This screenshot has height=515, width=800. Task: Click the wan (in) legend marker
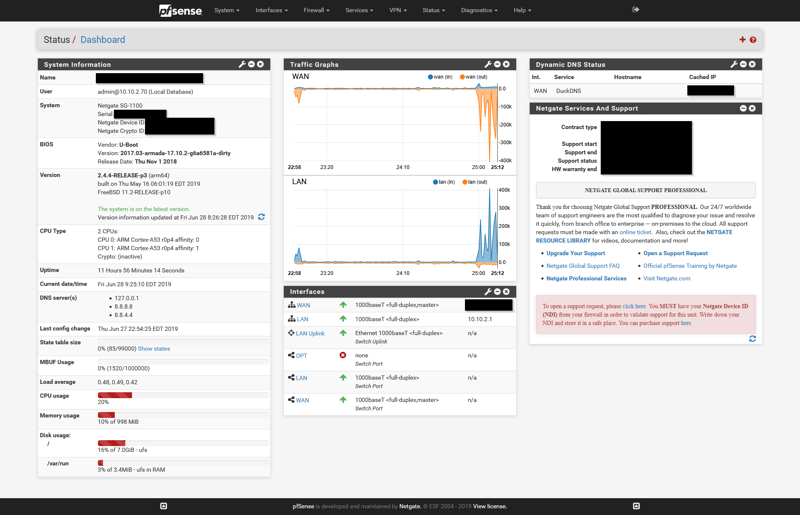tap(430, 77)
